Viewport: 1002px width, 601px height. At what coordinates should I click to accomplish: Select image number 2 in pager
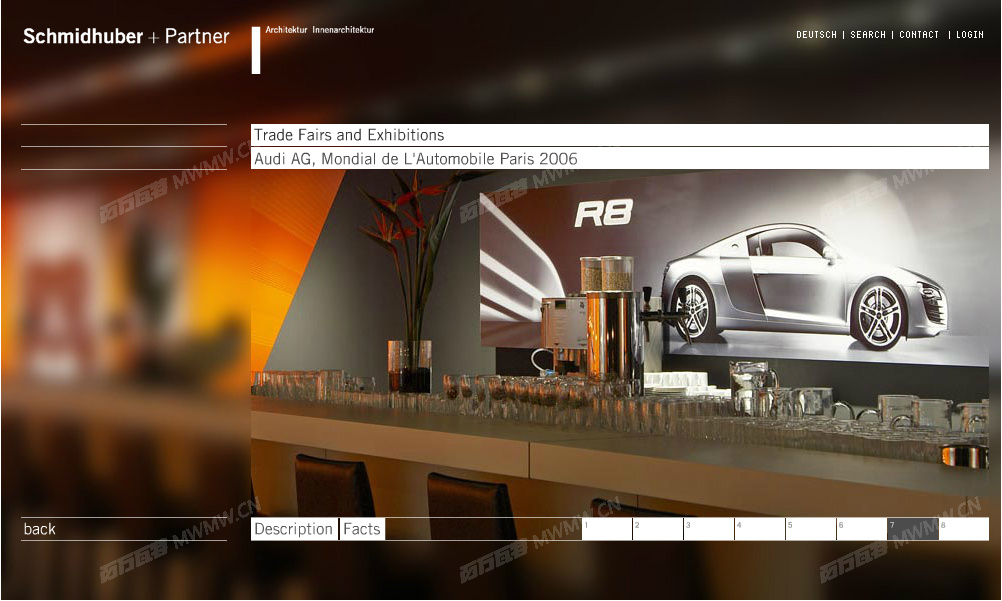point(658,529)
